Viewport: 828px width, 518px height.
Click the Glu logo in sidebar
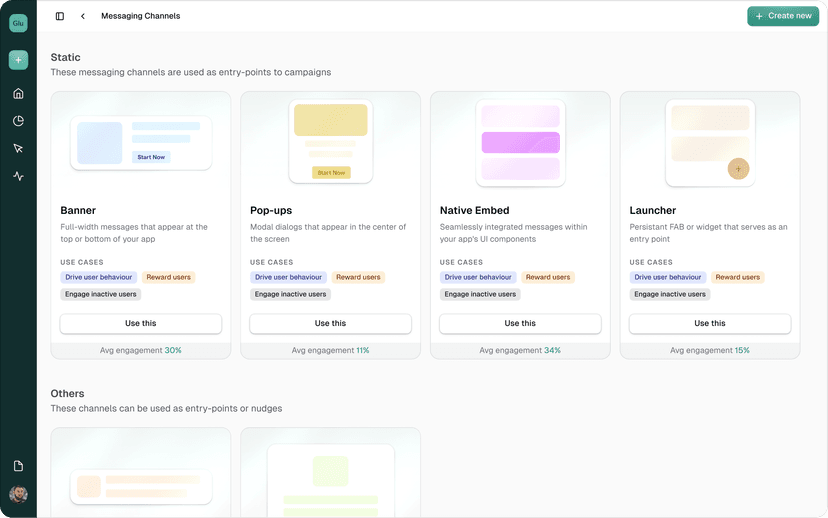[x=18, y=23]
